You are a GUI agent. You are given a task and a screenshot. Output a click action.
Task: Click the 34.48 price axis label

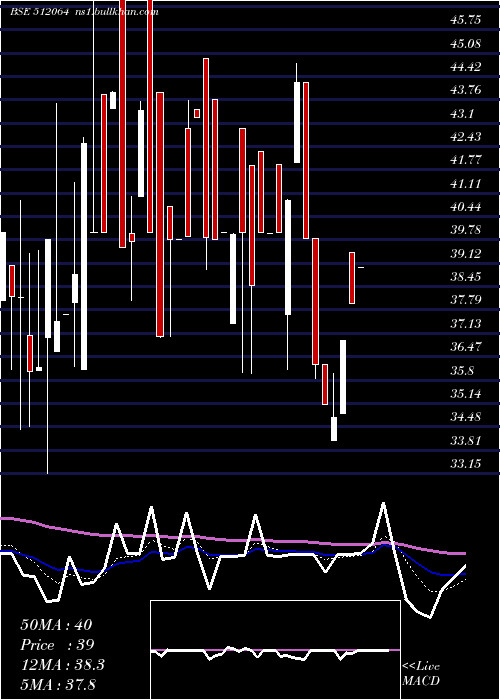click(x=466, y=417)
